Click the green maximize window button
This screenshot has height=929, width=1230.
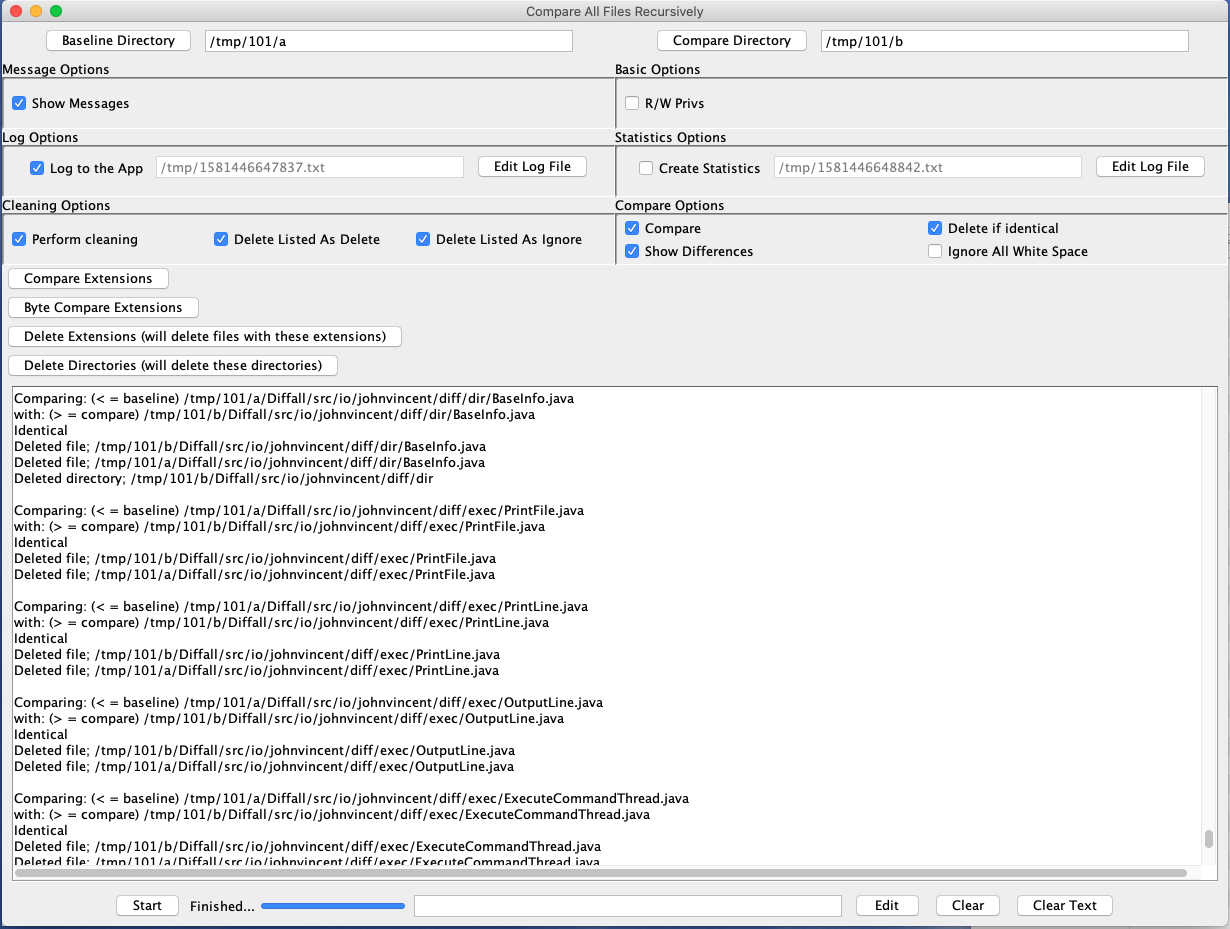pyautogui.click(x=56, y=11)
